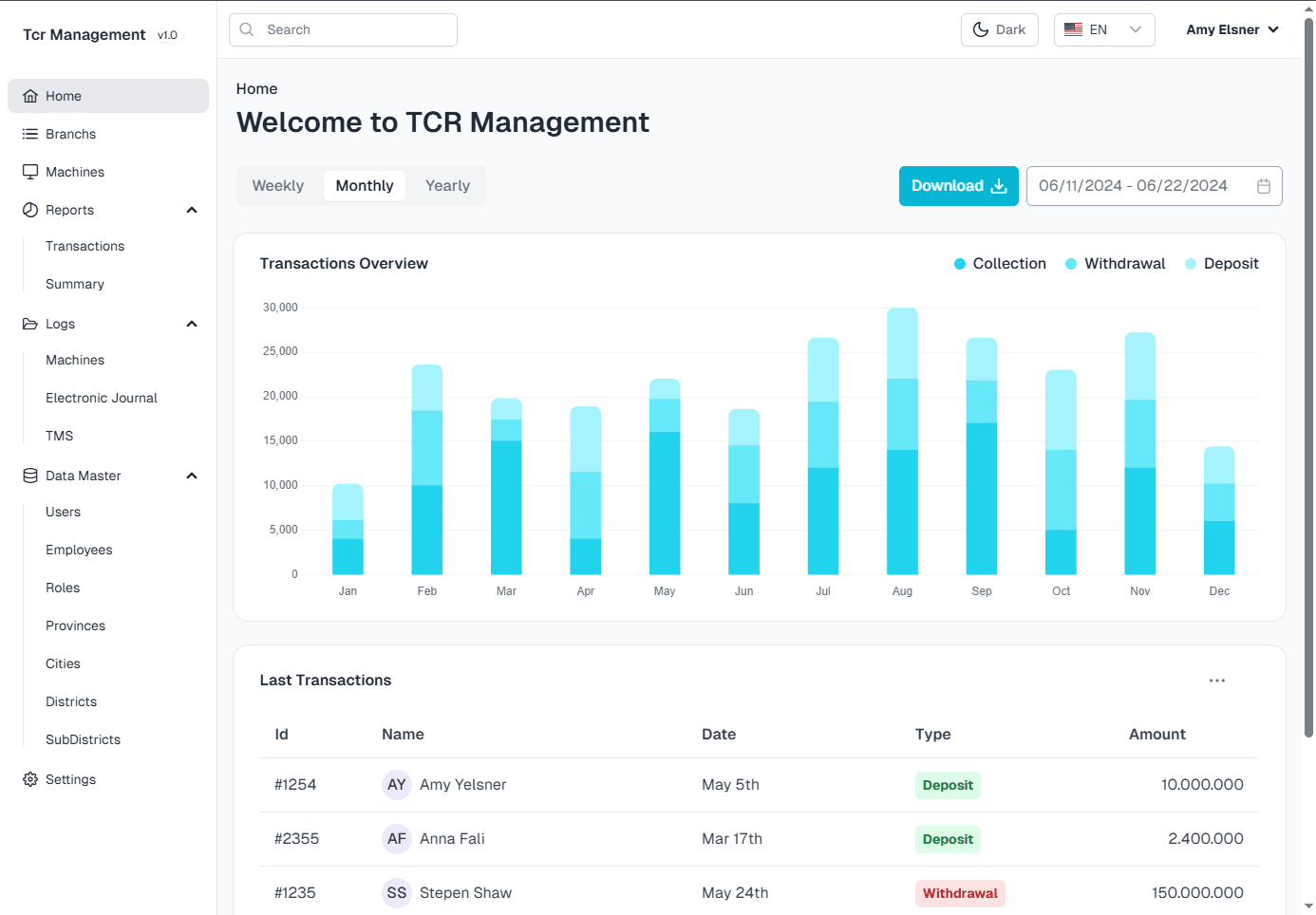Collapse the Reports section chevron
The width and height of the screenshot is (1316, 915).
192,210
